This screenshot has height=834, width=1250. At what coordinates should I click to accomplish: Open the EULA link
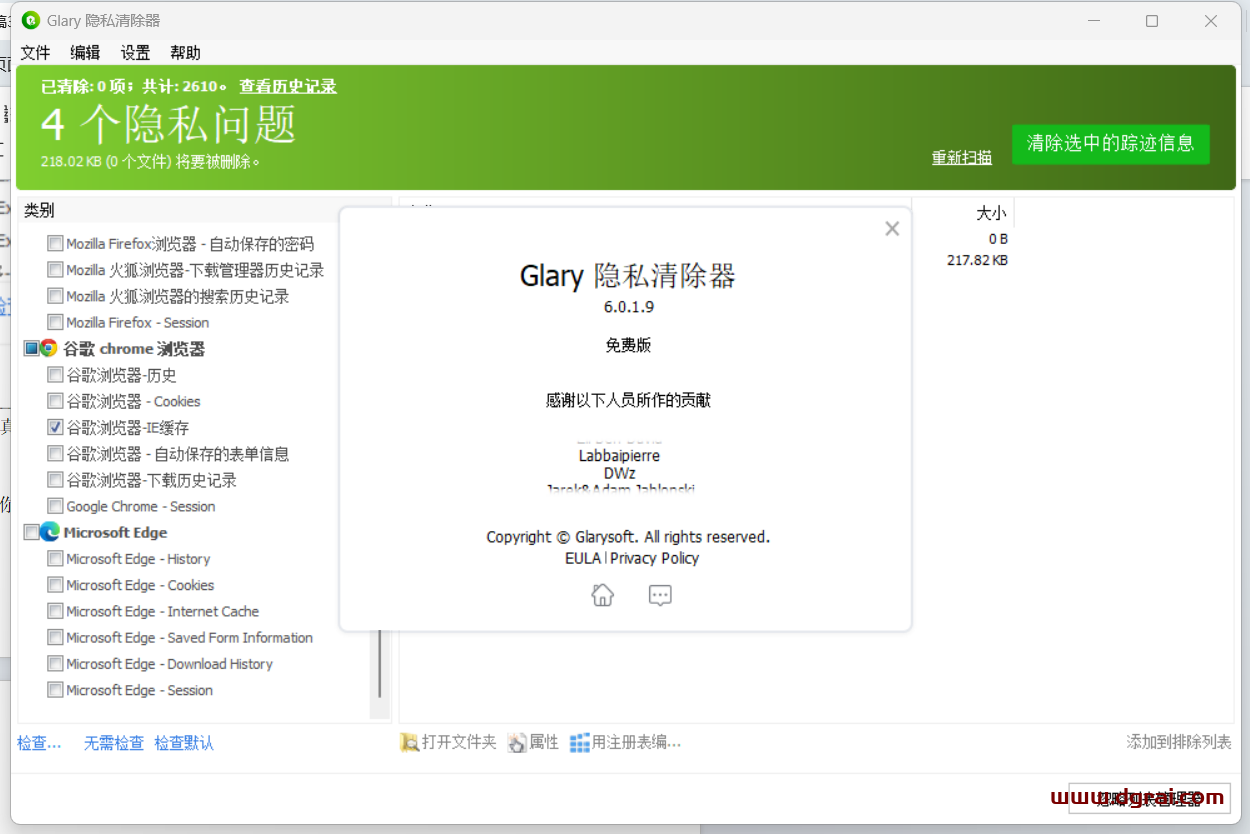click(x=583, y=558)
